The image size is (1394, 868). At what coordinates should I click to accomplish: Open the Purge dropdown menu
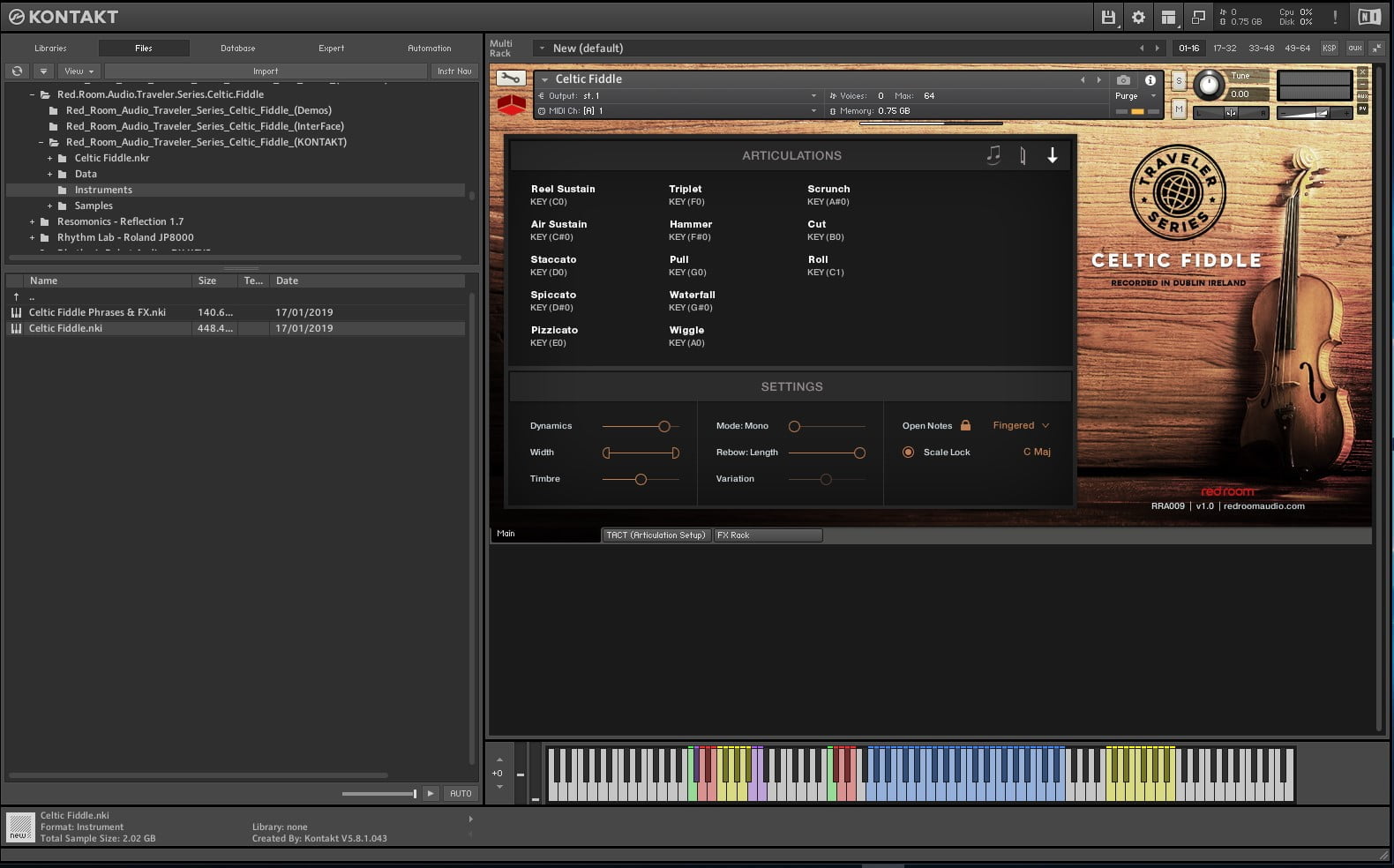pyautogui.click(x=1135, y=95)
